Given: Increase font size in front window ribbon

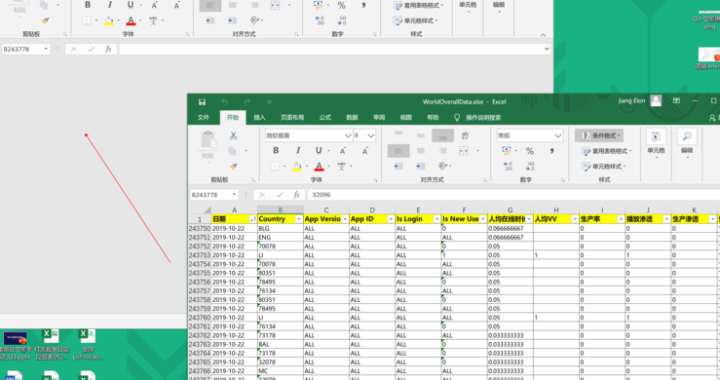Looking at the screenshot, I should pyautogui.click(x=343, y=151).
